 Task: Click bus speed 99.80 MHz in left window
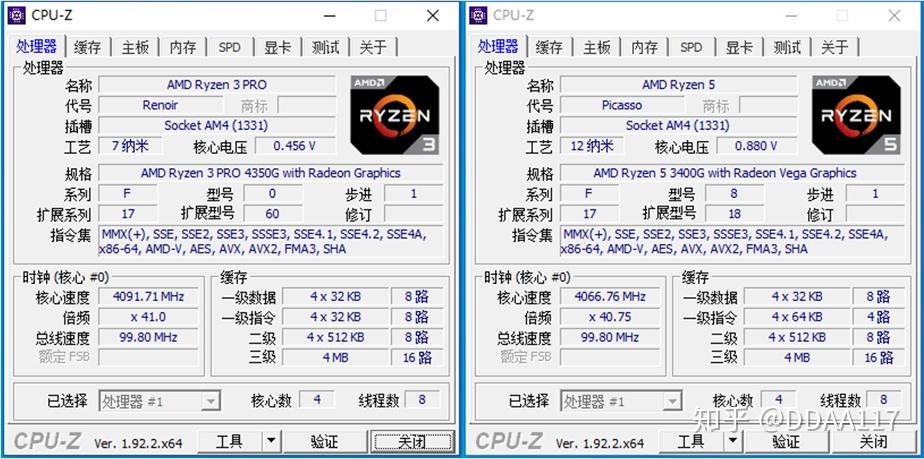(x=148, y=338)
